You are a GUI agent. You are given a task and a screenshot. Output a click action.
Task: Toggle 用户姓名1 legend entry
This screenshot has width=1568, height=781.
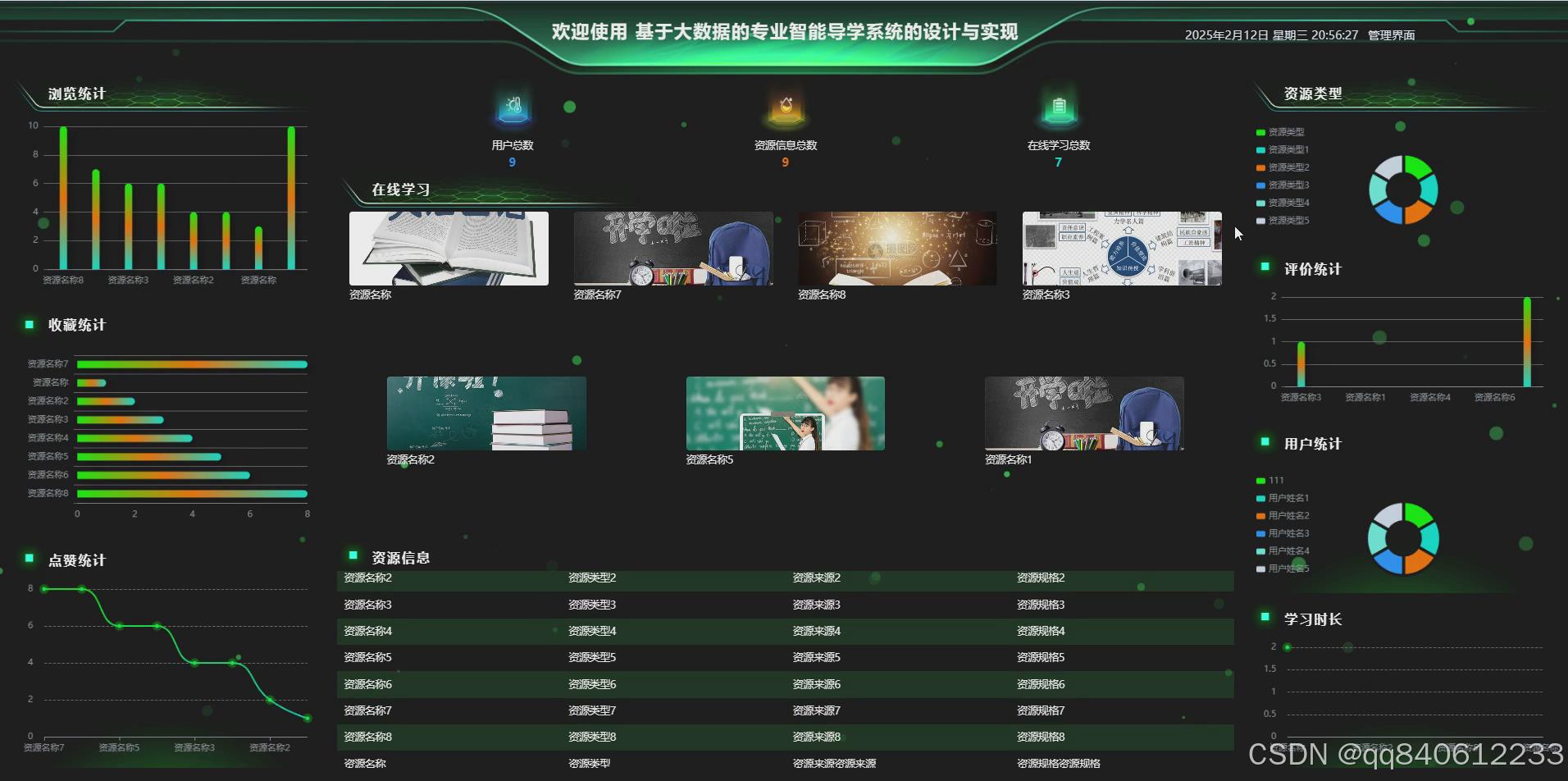coord(1283,498)
